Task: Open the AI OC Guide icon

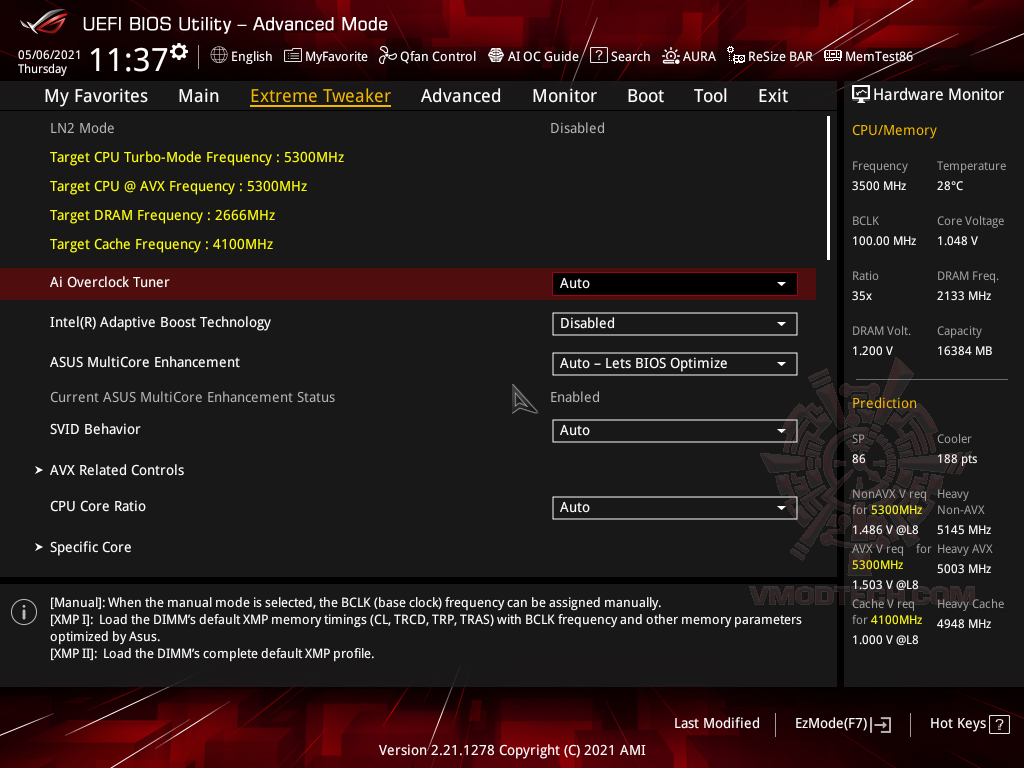Action: coord(496,56)
